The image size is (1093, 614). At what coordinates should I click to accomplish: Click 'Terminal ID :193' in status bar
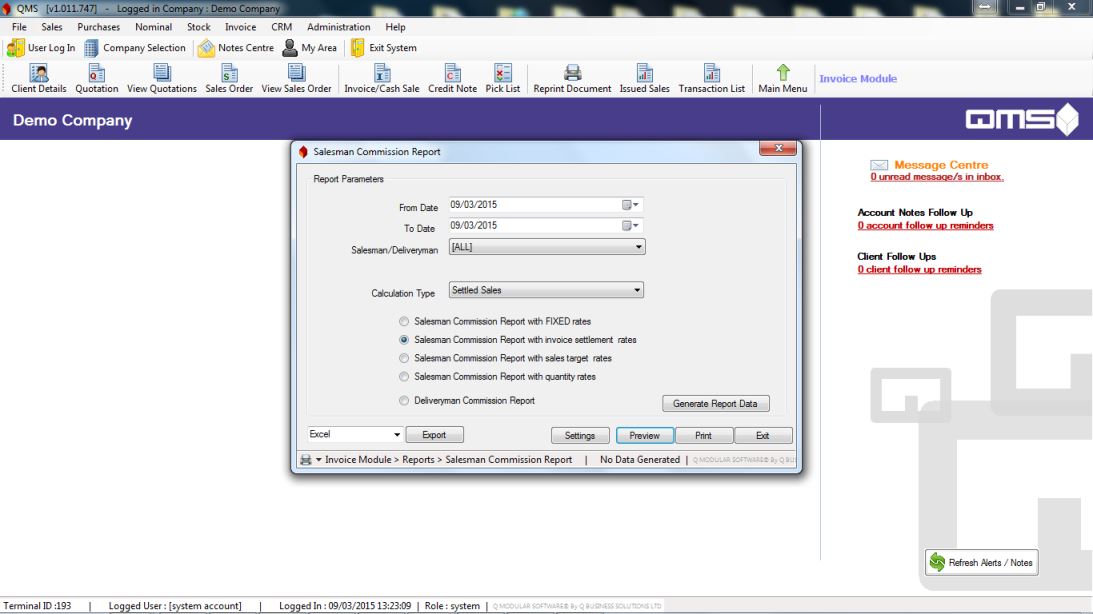(x=38, y=606)
